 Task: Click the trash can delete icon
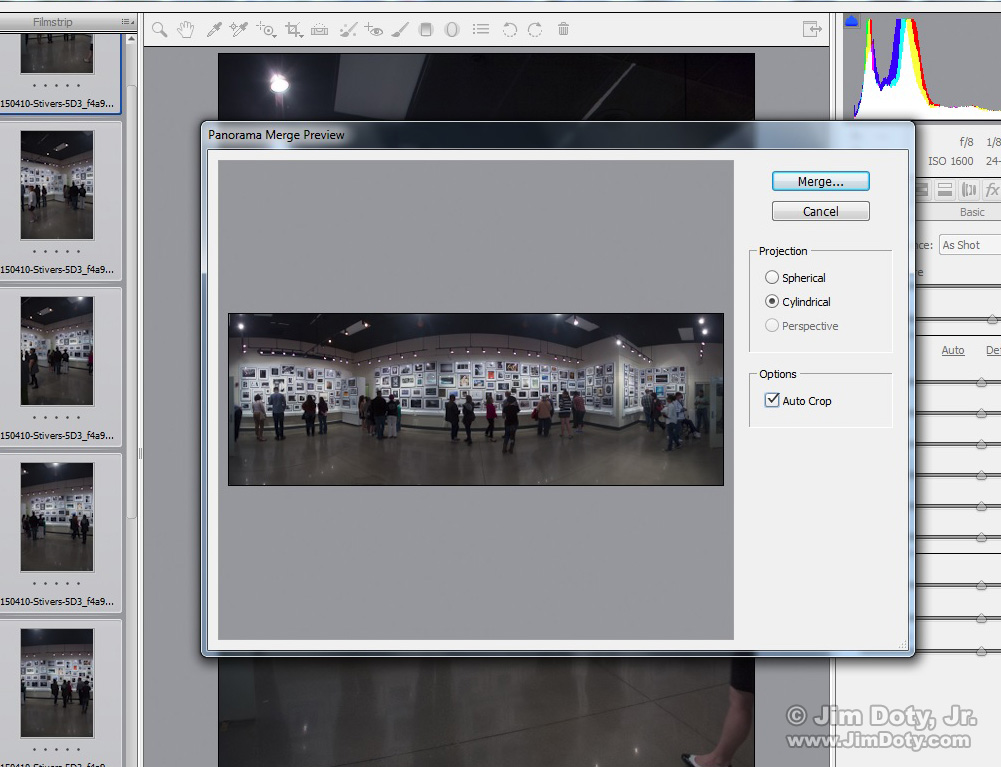click(563, 29)
